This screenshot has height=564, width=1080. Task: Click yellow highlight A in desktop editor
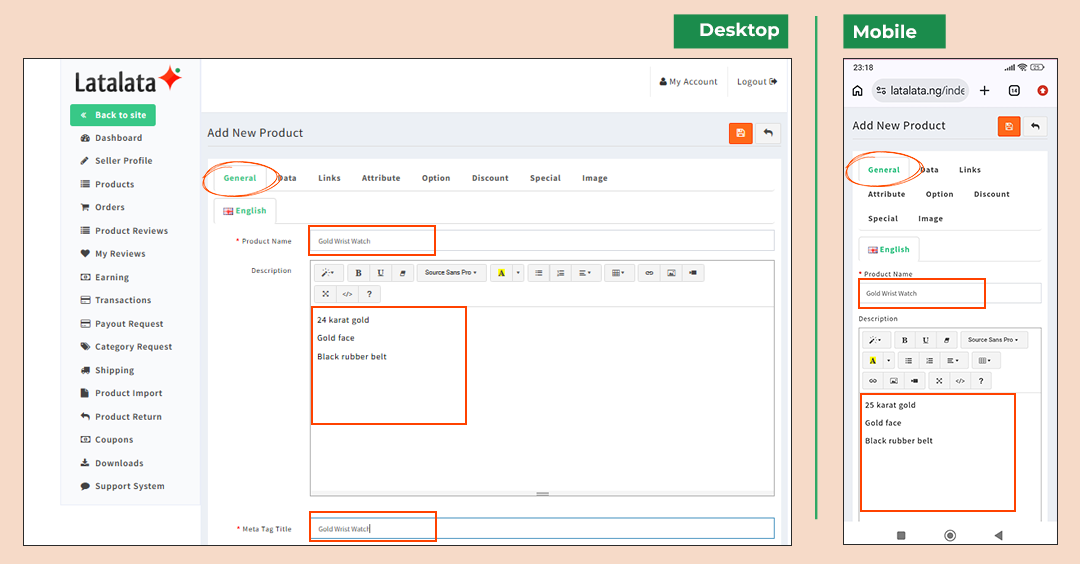501,273
